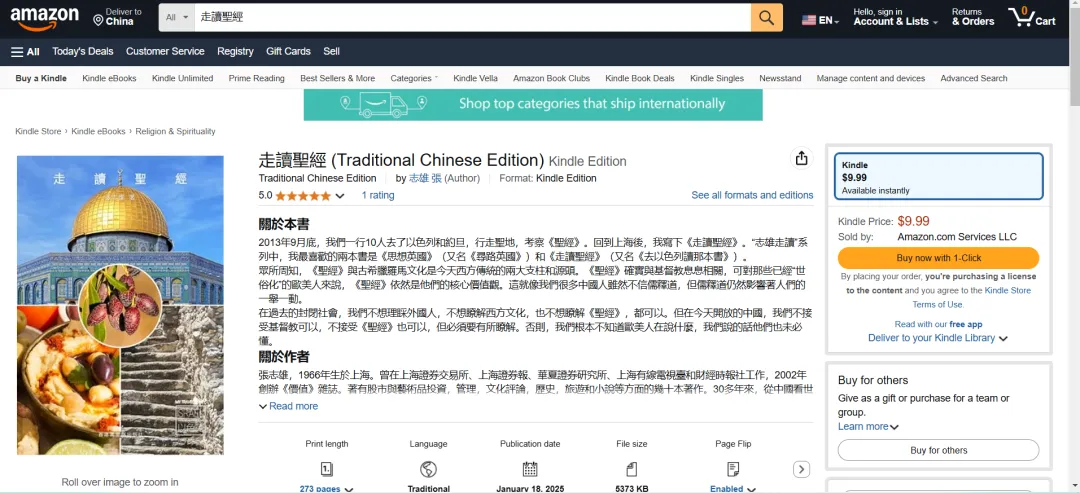Open Kindle Singles
The width and height of the screenshot is (1080, 493).
click(717, 78)
